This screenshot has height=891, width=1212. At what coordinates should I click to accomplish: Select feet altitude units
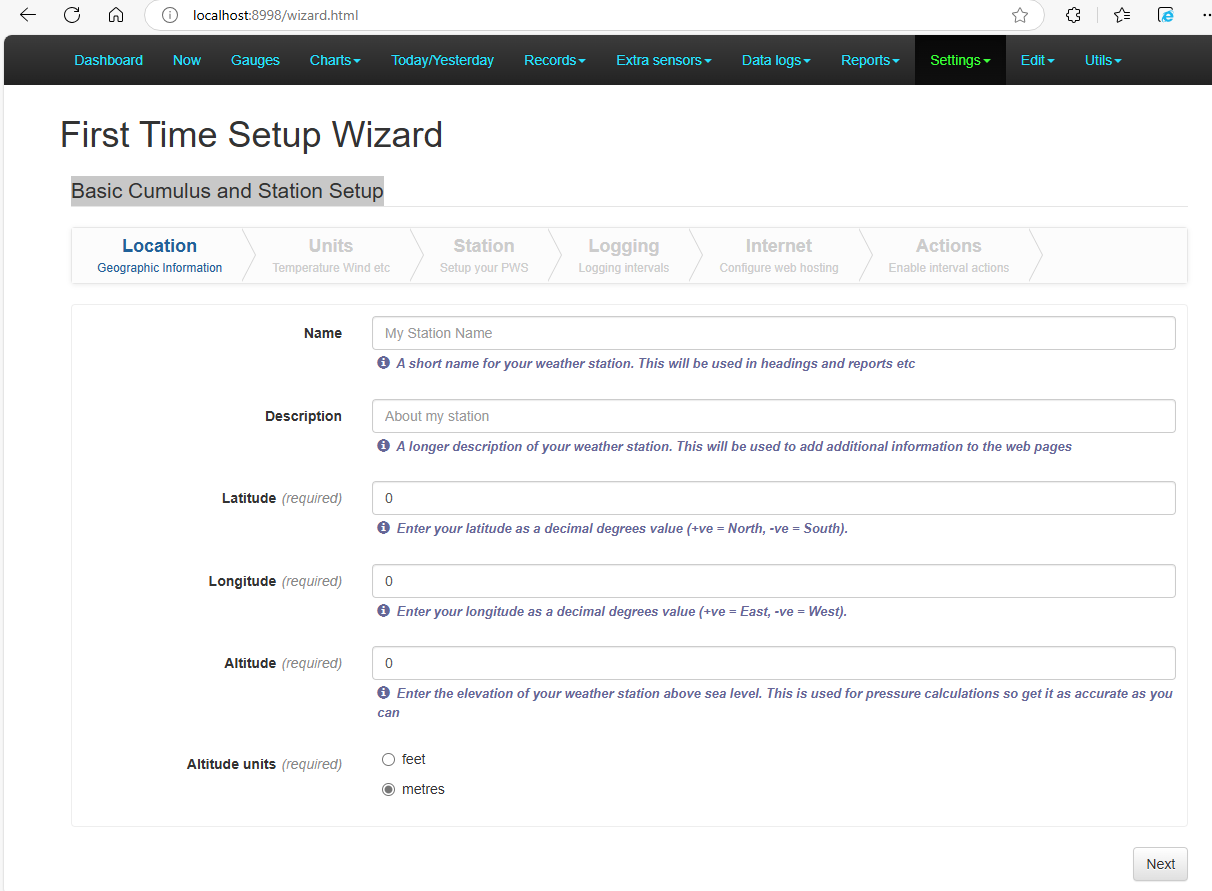[389, 760]
